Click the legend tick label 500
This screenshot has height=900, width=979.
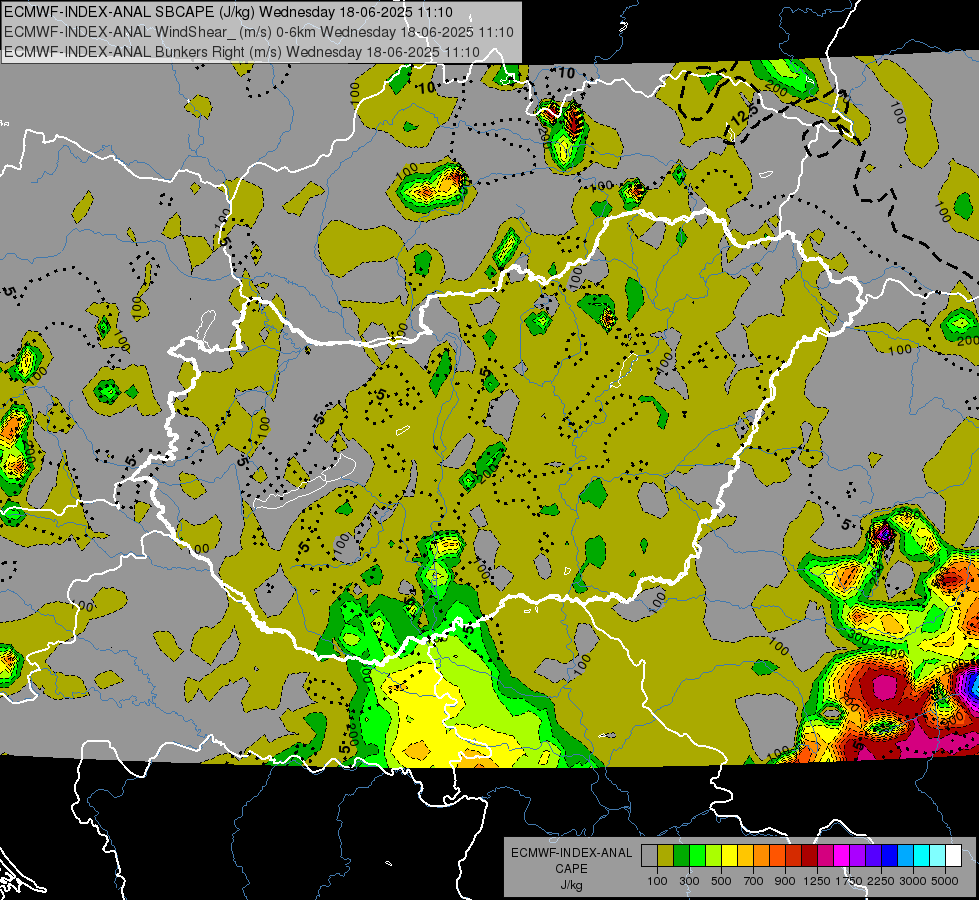point(721,881)
